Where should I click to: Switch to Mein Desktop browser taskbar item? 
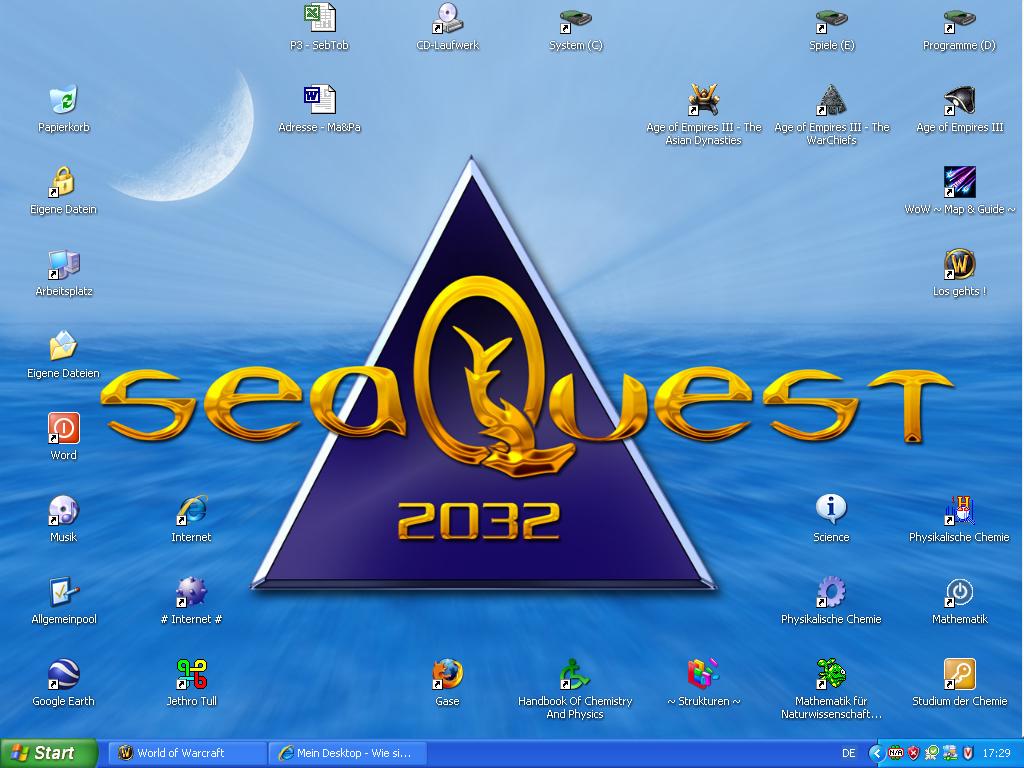click(345, 753)
